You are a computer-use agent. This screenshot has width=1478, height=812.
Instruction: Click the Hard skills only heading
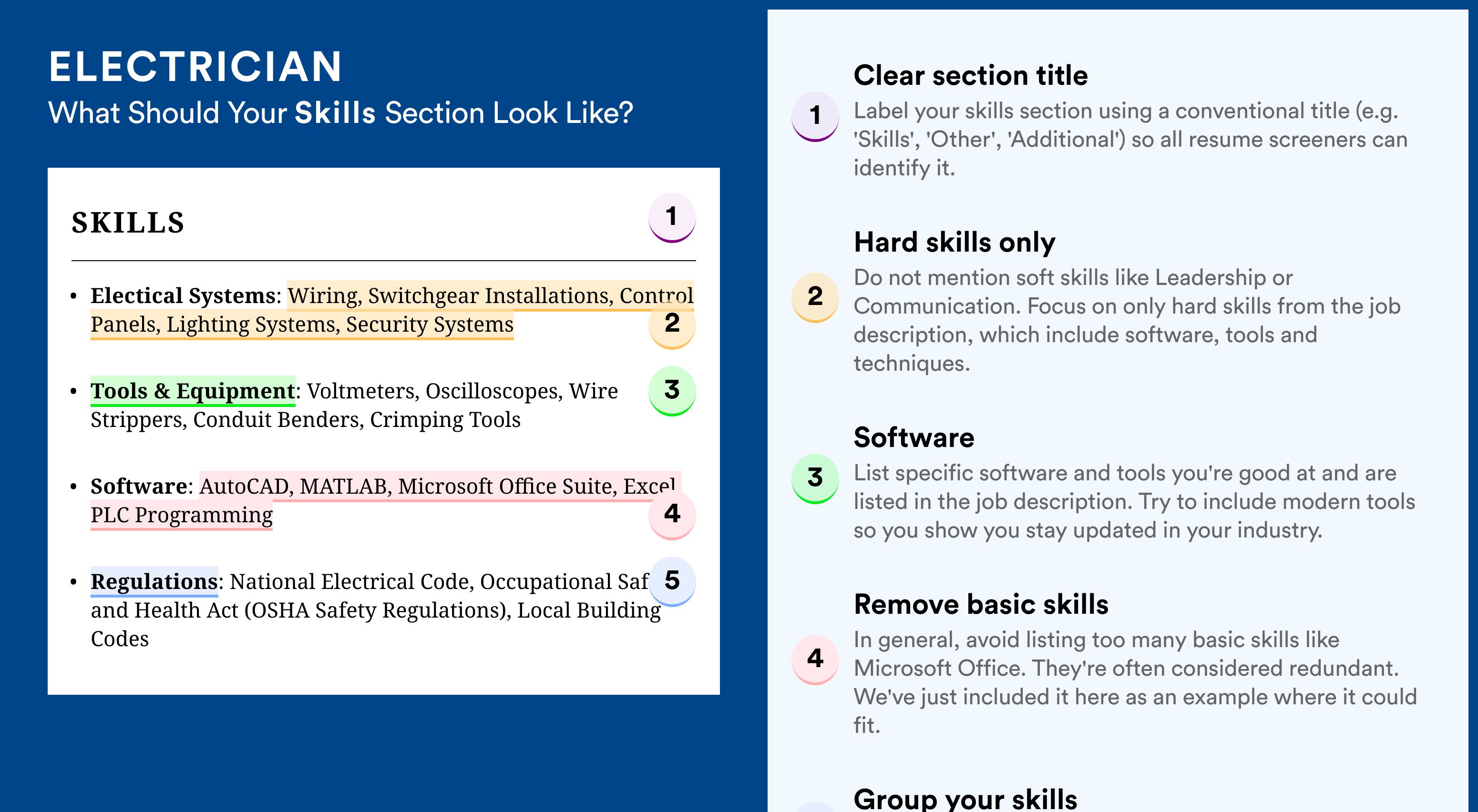click(955, 242)
